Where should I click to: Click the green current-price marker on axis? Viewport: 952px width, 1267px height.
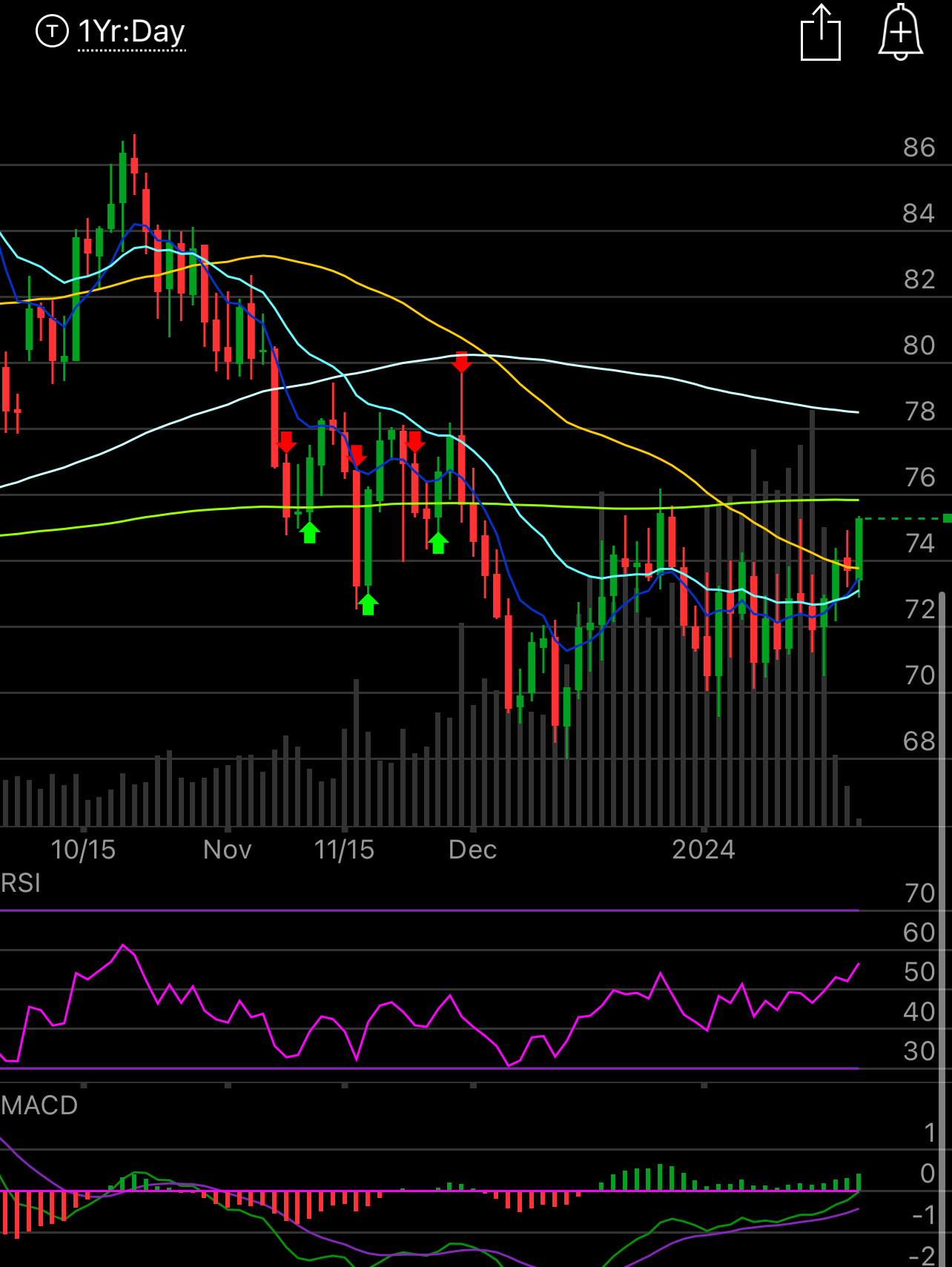(948, 518)
